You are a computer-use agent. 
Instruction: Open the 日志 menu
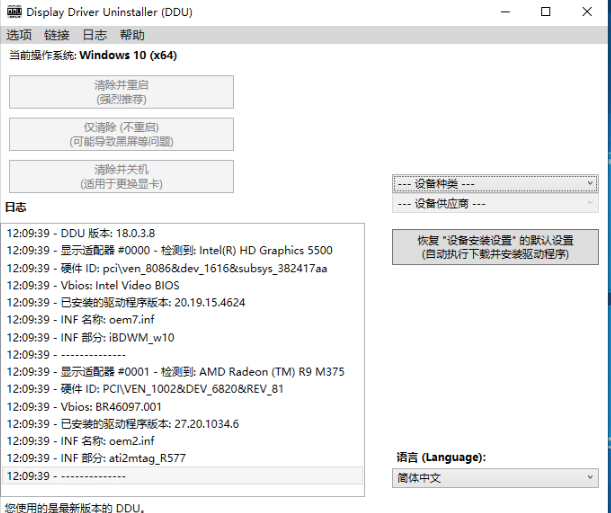tap(95, 35)
